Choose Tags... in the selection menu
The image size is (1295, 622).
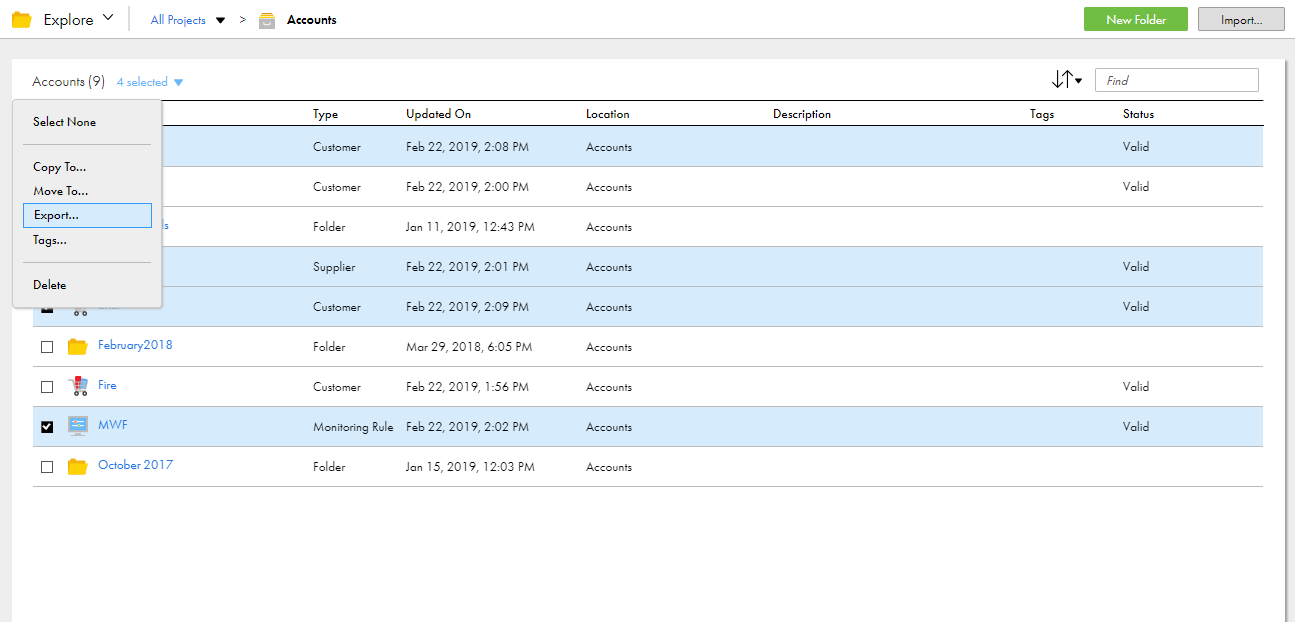pyautogui.click(x=50, y=240)
